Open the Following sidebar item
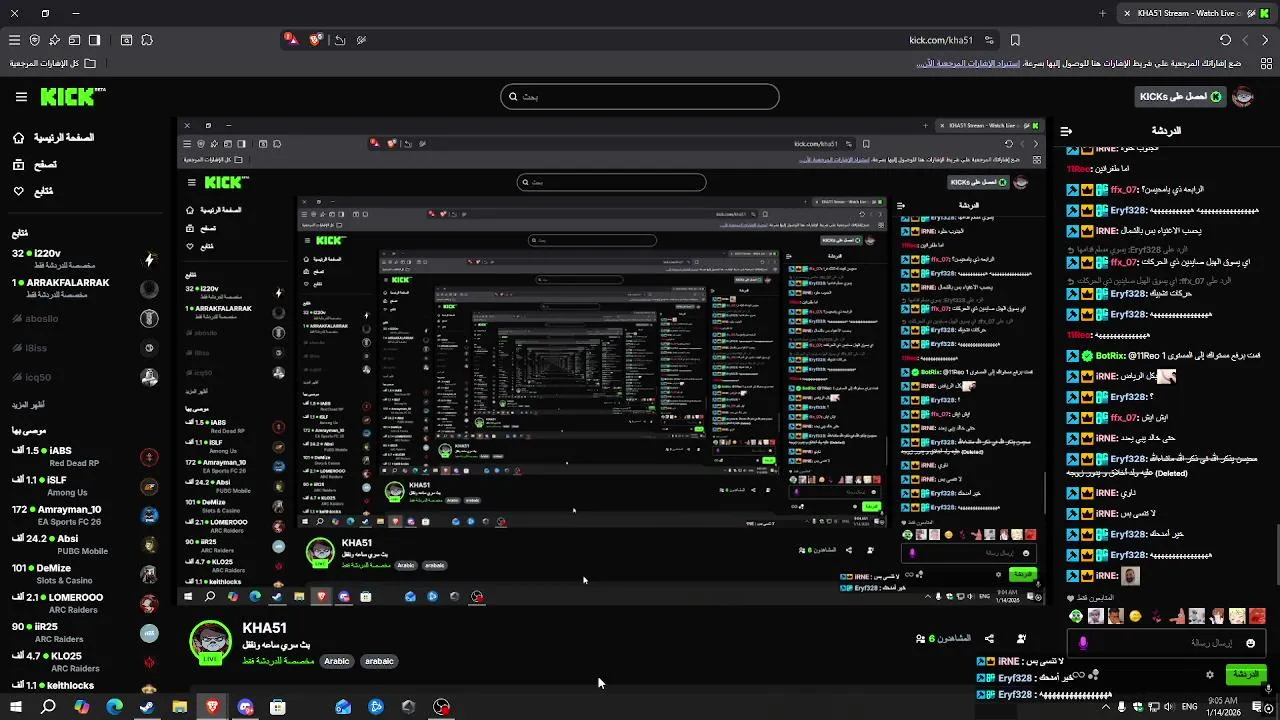Image resolution: width=1280 pixels, height=720 pixels. tap(33, 191)
